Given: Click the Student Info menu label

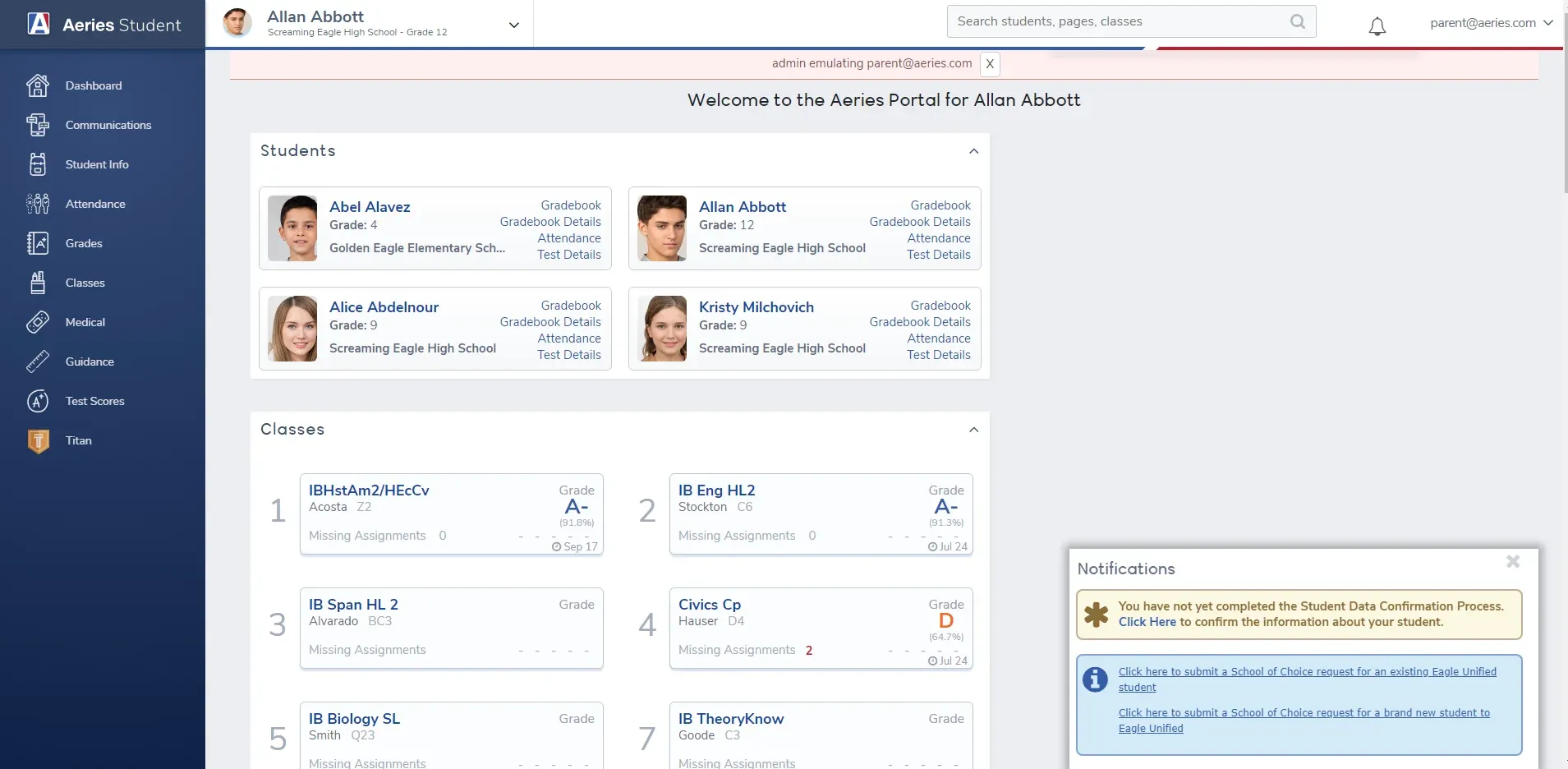Looking at the screenshot, I should click(x=97, y=164).
